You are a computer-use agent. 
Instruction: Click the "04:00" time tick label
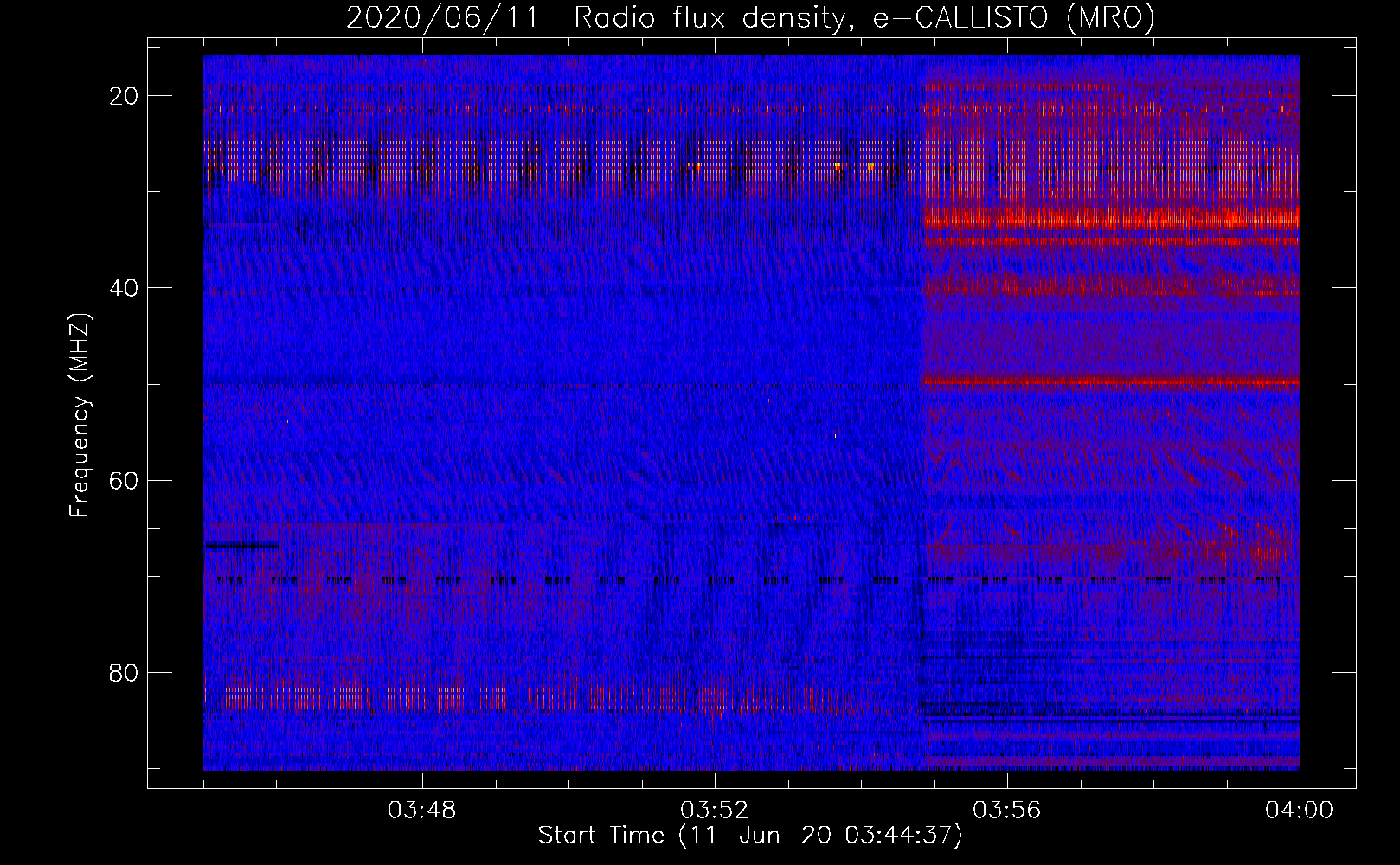coord(1299,811)
